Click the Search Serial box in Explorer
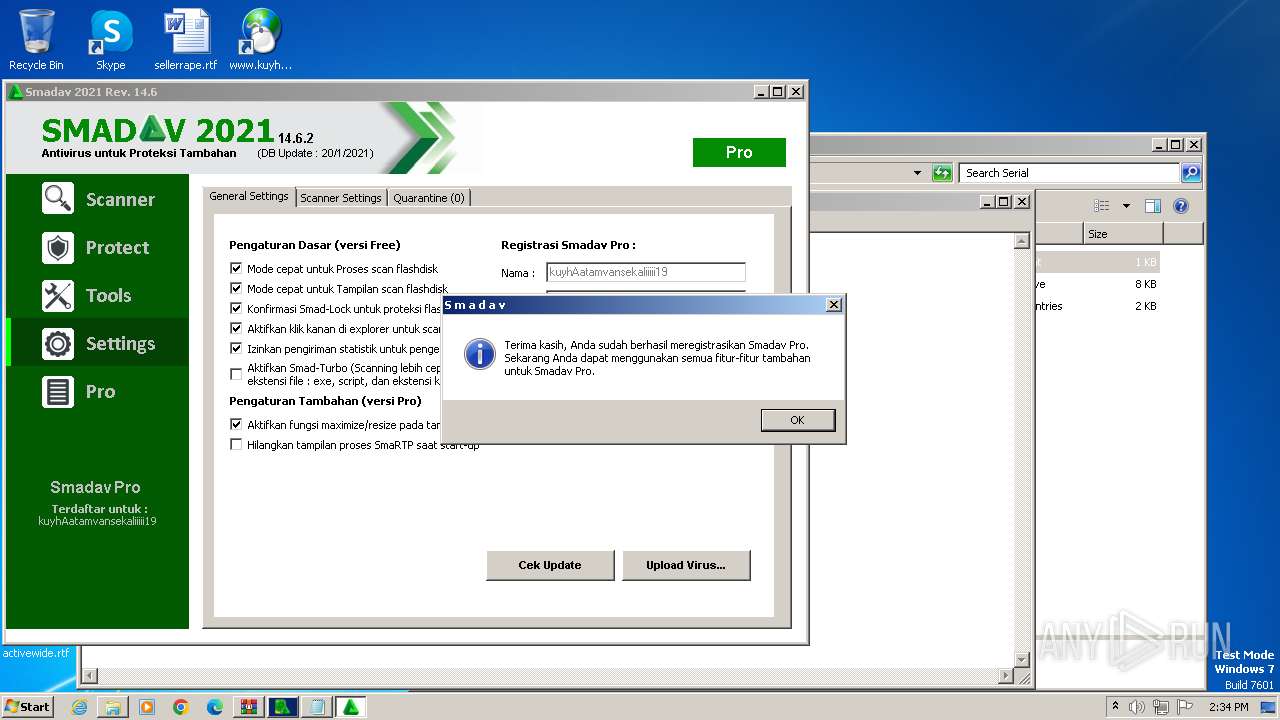The image size is (1280, 720). click(1069, 173)
